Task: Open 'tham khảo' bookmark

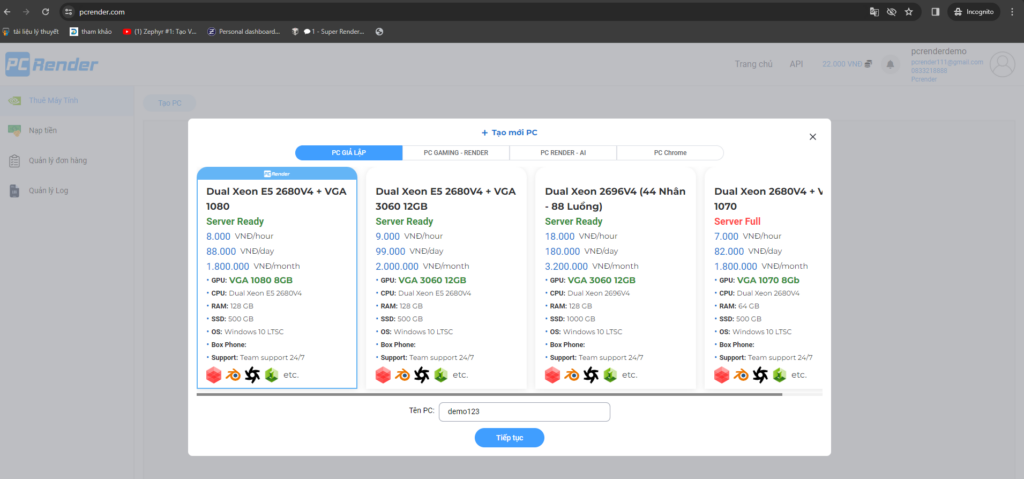Action: point(91,31)
